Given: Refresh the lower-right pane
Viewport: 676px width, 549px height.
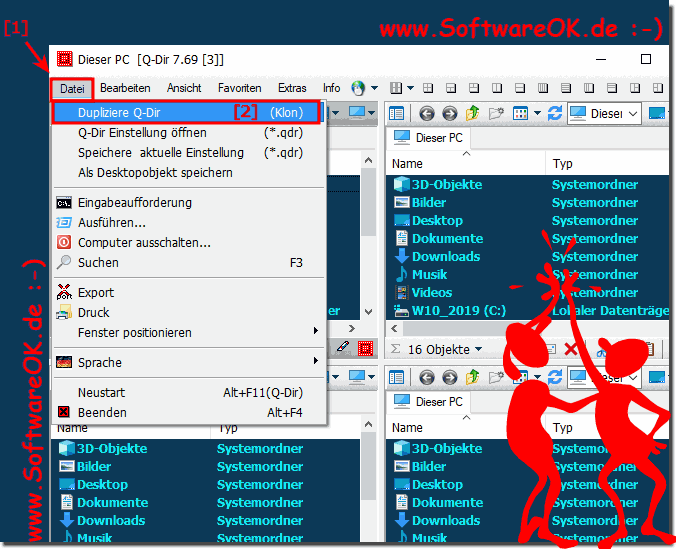Looking at the screenshot, I should [555, 377].
